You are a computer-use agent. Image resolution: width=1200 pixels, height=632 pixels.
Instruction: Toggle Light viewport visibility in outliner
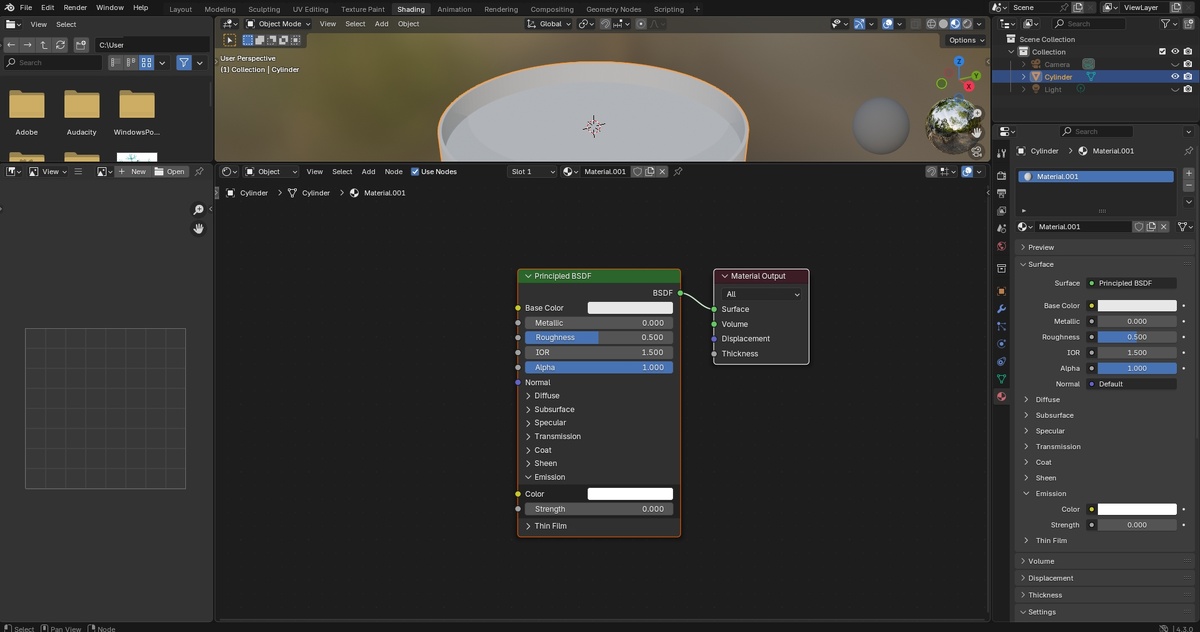click(x=1175, y=89)
